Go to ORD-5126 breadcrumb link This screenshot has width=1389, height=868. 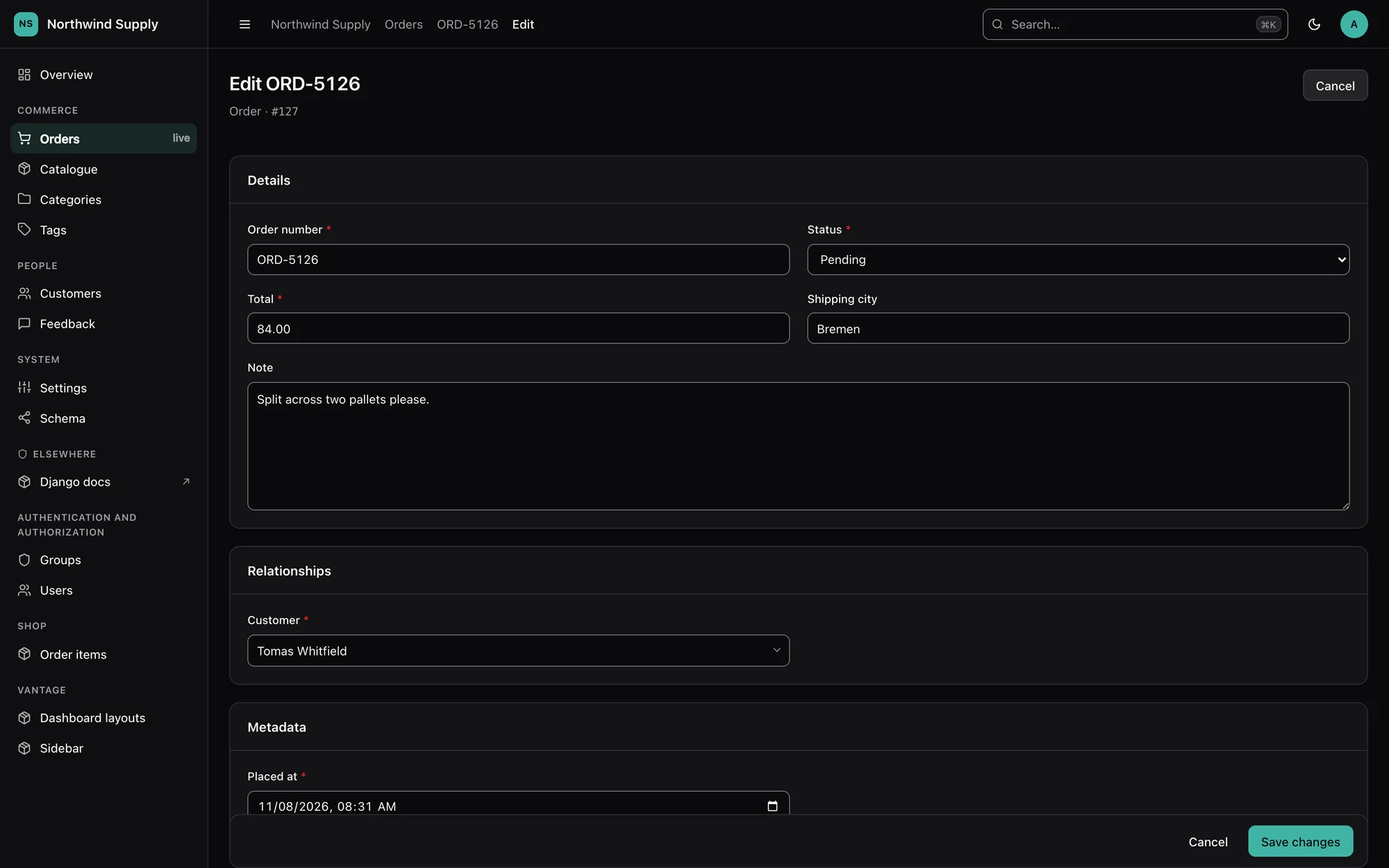tap(467, 24)
